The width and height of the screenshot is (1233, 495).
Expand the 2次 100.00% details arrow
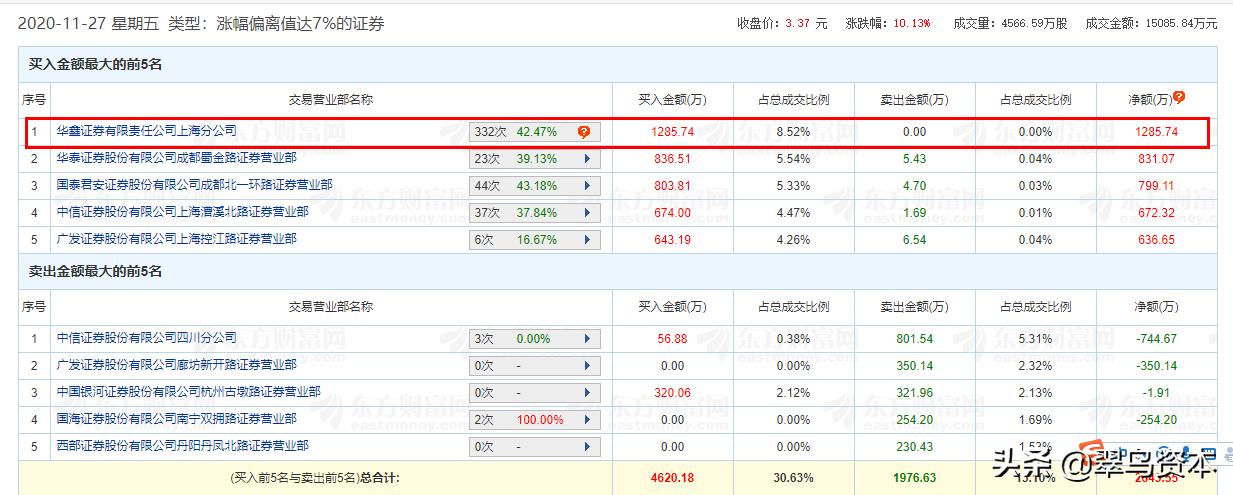coord(585,419)
